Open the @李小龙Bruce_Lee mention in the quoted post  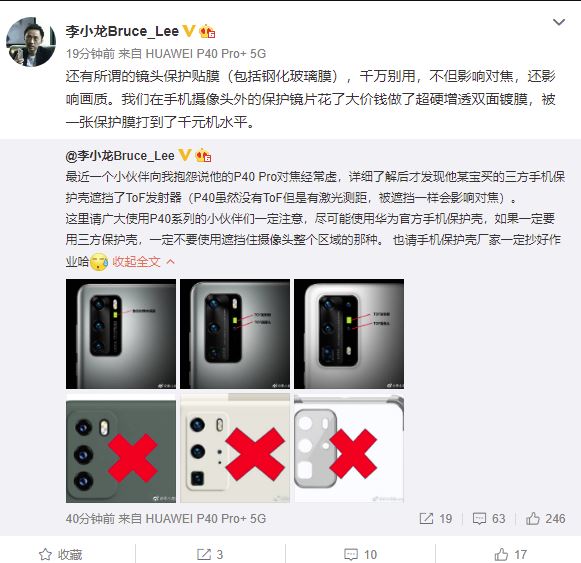point(120,156)
